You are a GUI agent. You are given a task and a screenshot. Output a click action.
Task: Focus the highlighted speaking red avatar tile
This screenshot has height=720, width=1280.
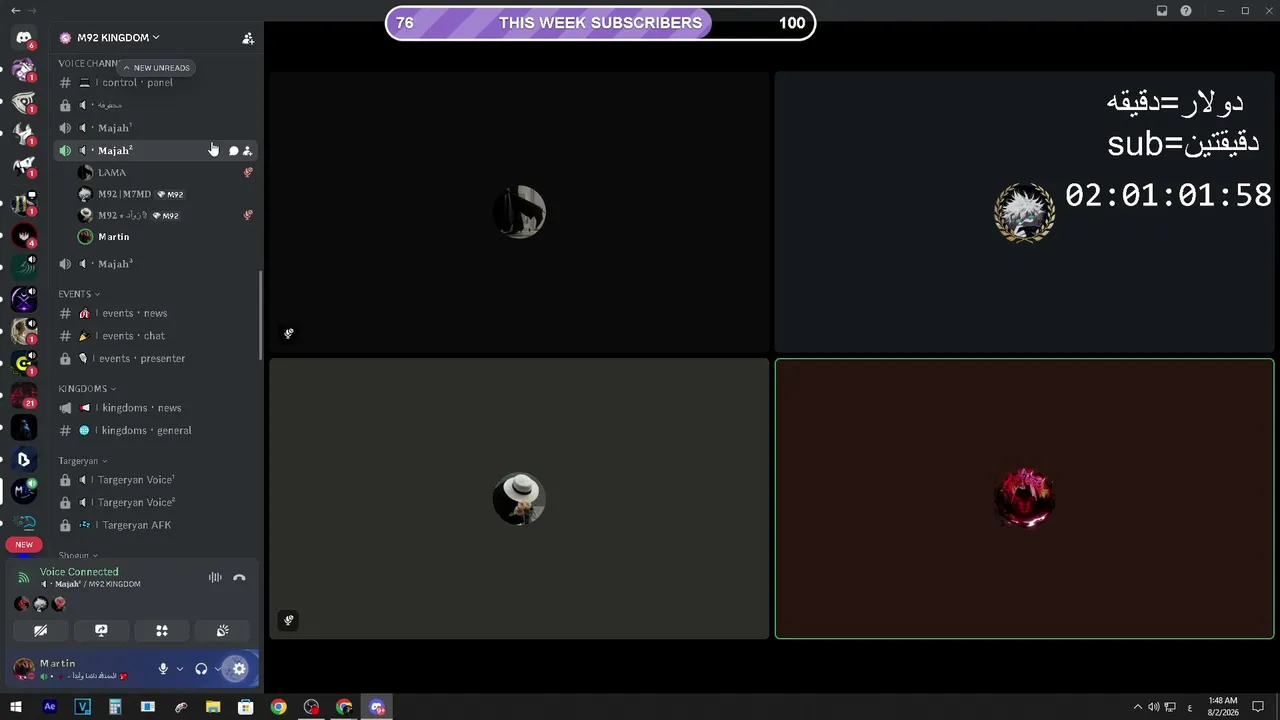click(1025, 498)
